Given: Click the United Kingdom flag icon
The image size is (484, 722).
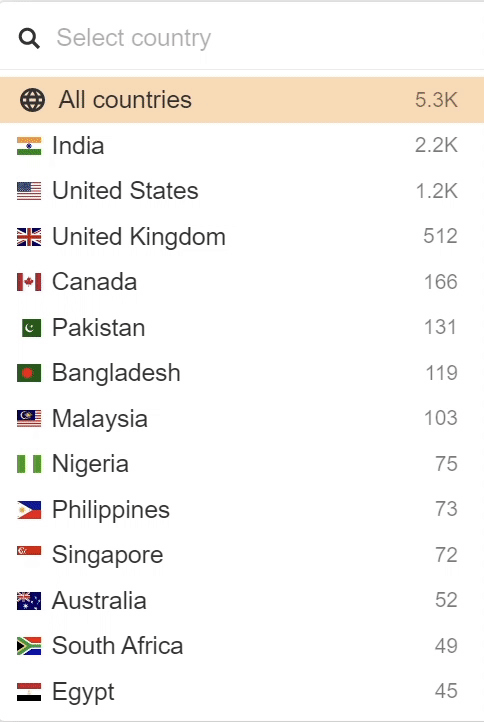Looking at the screenshot, I should pyautogui.click(x=29, y=237).
